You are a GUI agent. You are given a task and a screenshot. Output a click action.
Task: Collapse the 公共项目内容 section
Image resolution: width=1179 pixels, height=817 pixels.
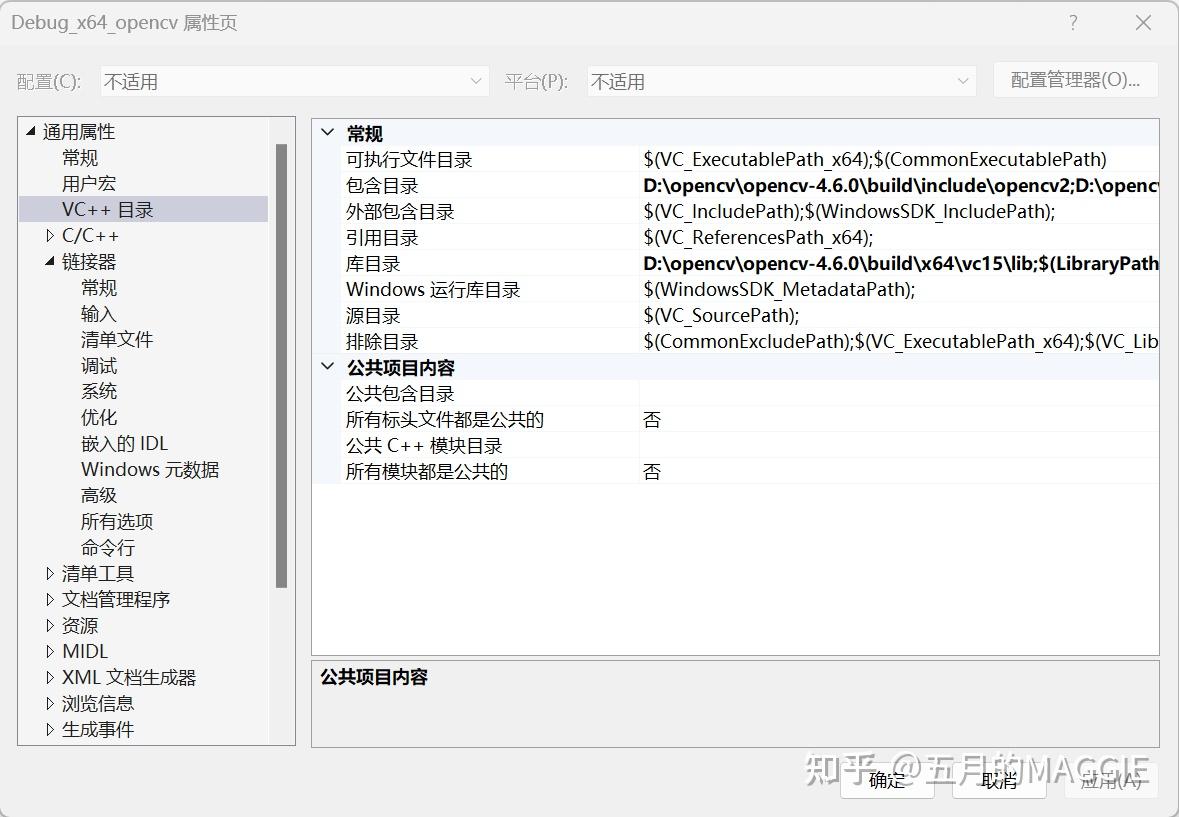click(x=327, y=367)
